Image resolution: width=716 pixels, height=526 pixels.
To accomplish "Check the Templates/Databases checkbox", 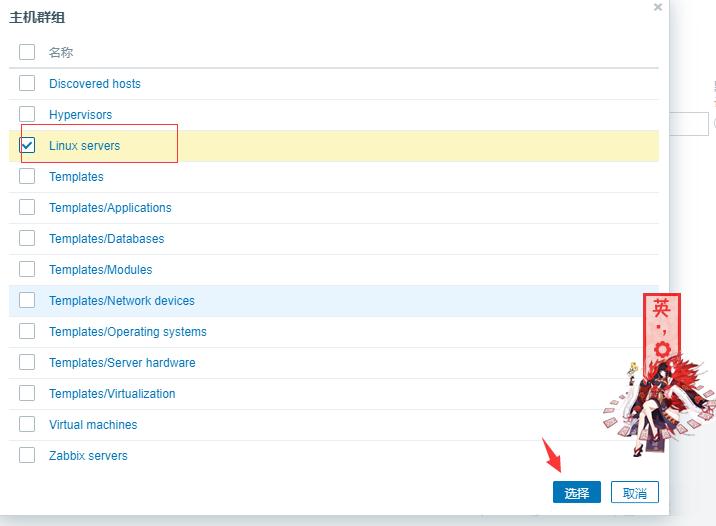I will pyautogui.click(x=27, y=238).
